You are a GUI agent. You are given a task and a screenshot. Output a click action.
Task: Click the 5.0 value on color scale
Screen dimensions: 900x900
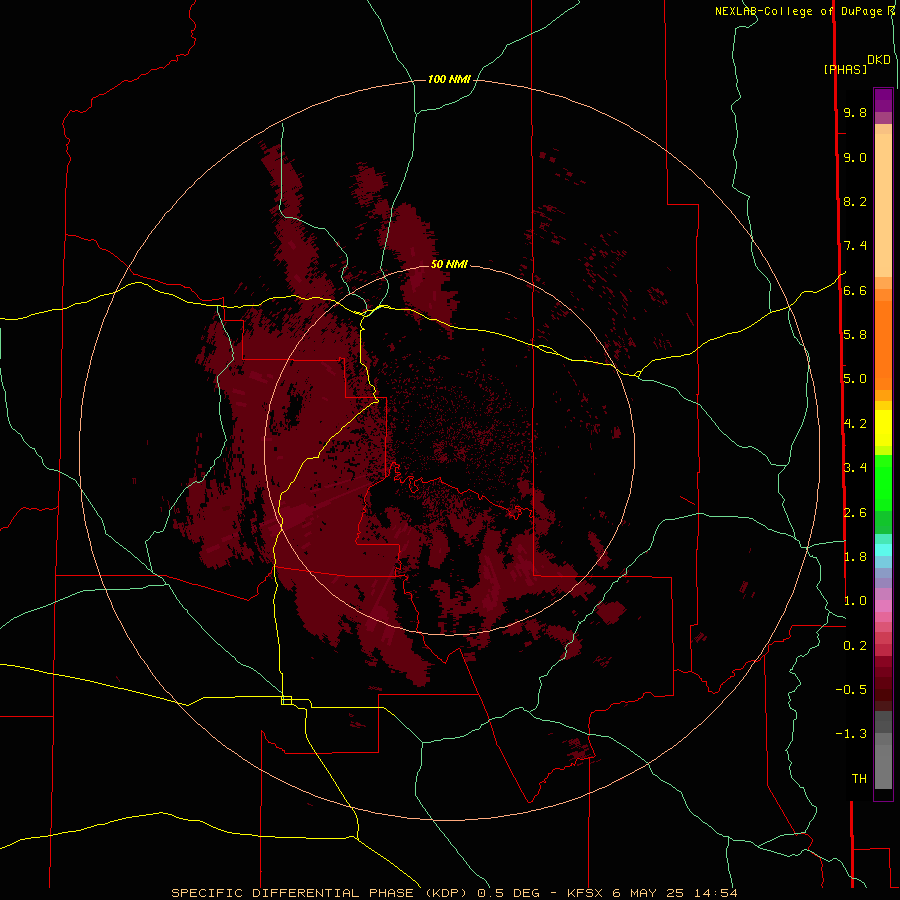[x=855, y=379]
